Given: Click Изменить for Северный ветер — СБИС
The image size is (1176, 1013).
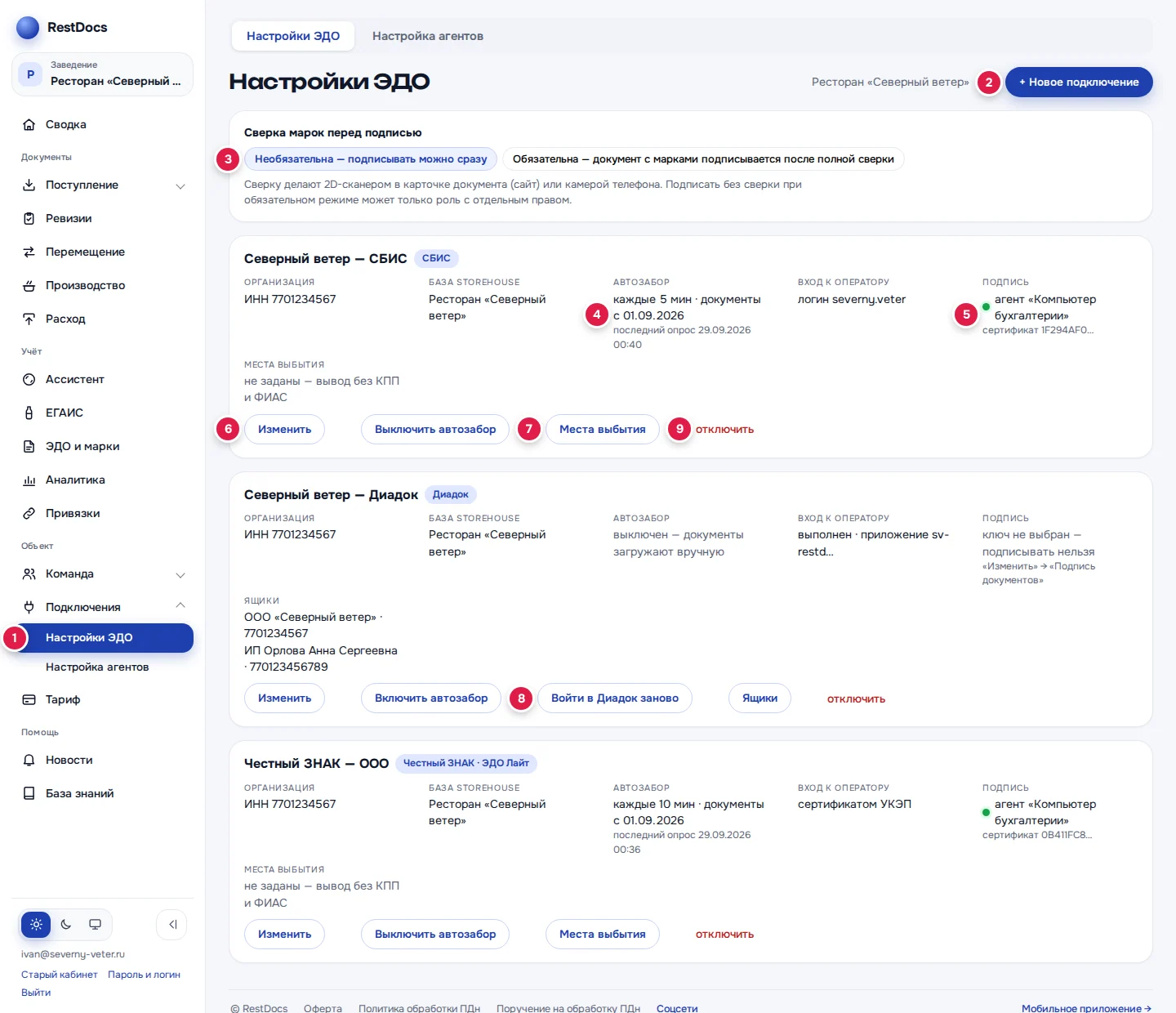Looking at the screenshot, I should tap(284, 430).
